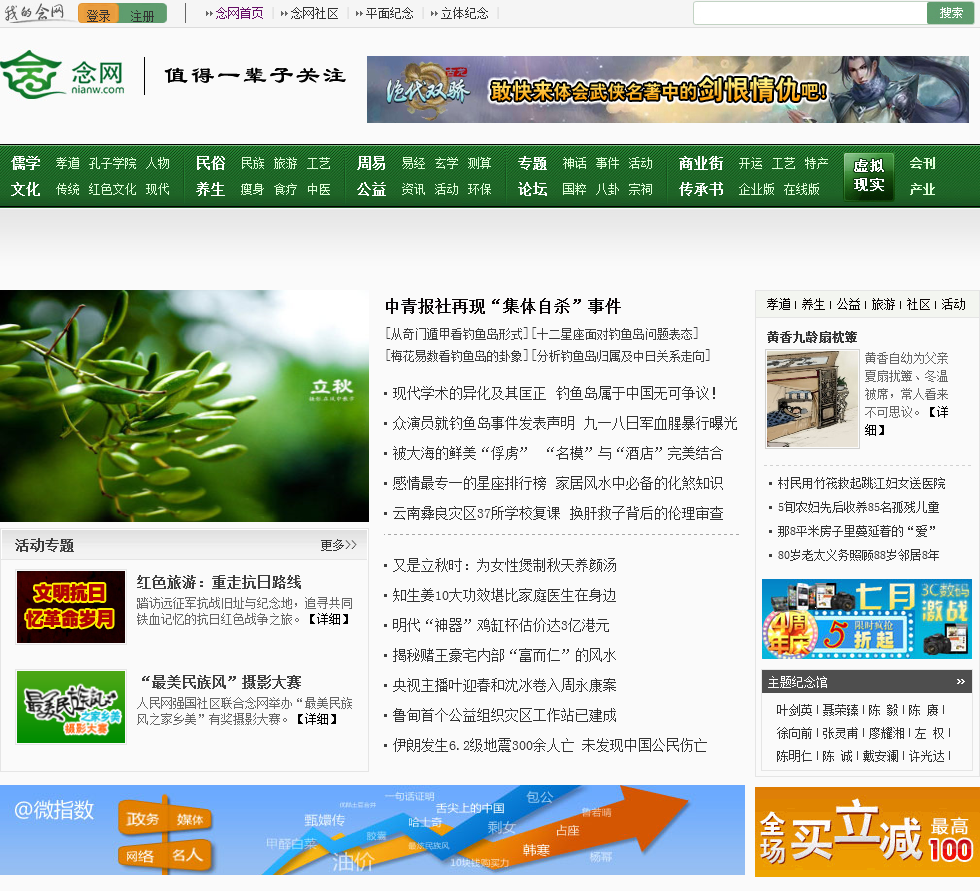Open the 民俗 menu section
The image size is (980, 891).
tap(211, 163)
